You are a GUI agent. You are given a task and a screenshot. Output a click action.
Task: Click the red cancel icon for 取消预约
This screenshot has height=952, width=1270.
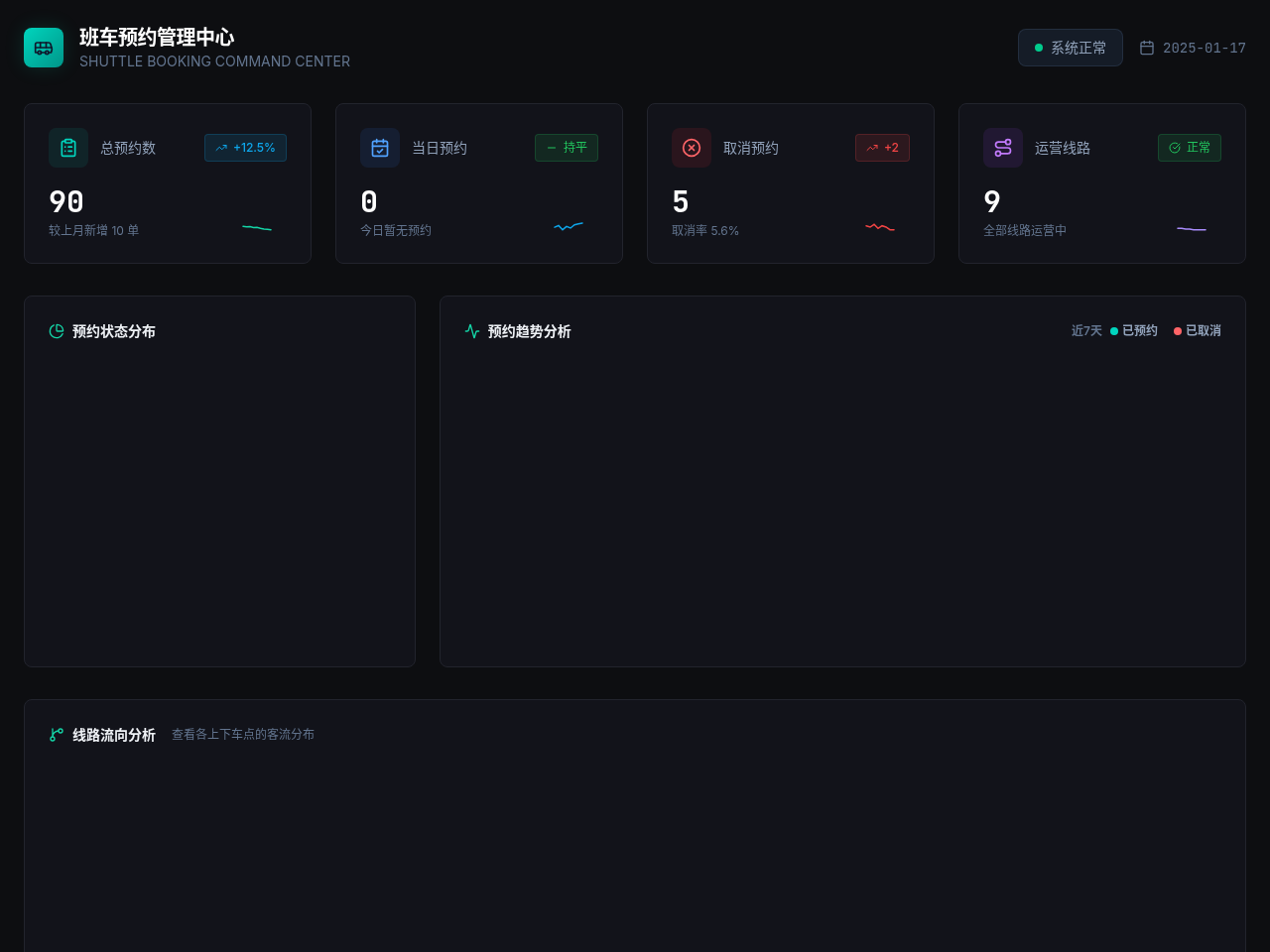point(692,148)
